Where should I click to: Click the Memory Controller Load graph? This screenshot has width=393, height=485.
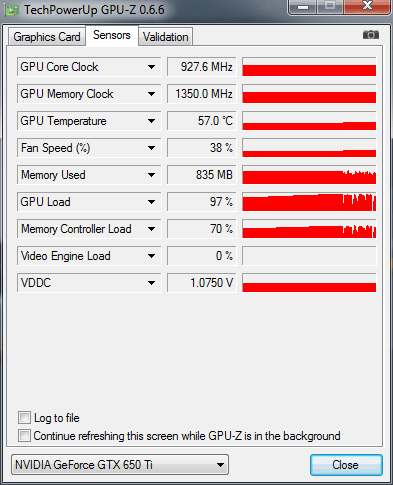(309, 229)
